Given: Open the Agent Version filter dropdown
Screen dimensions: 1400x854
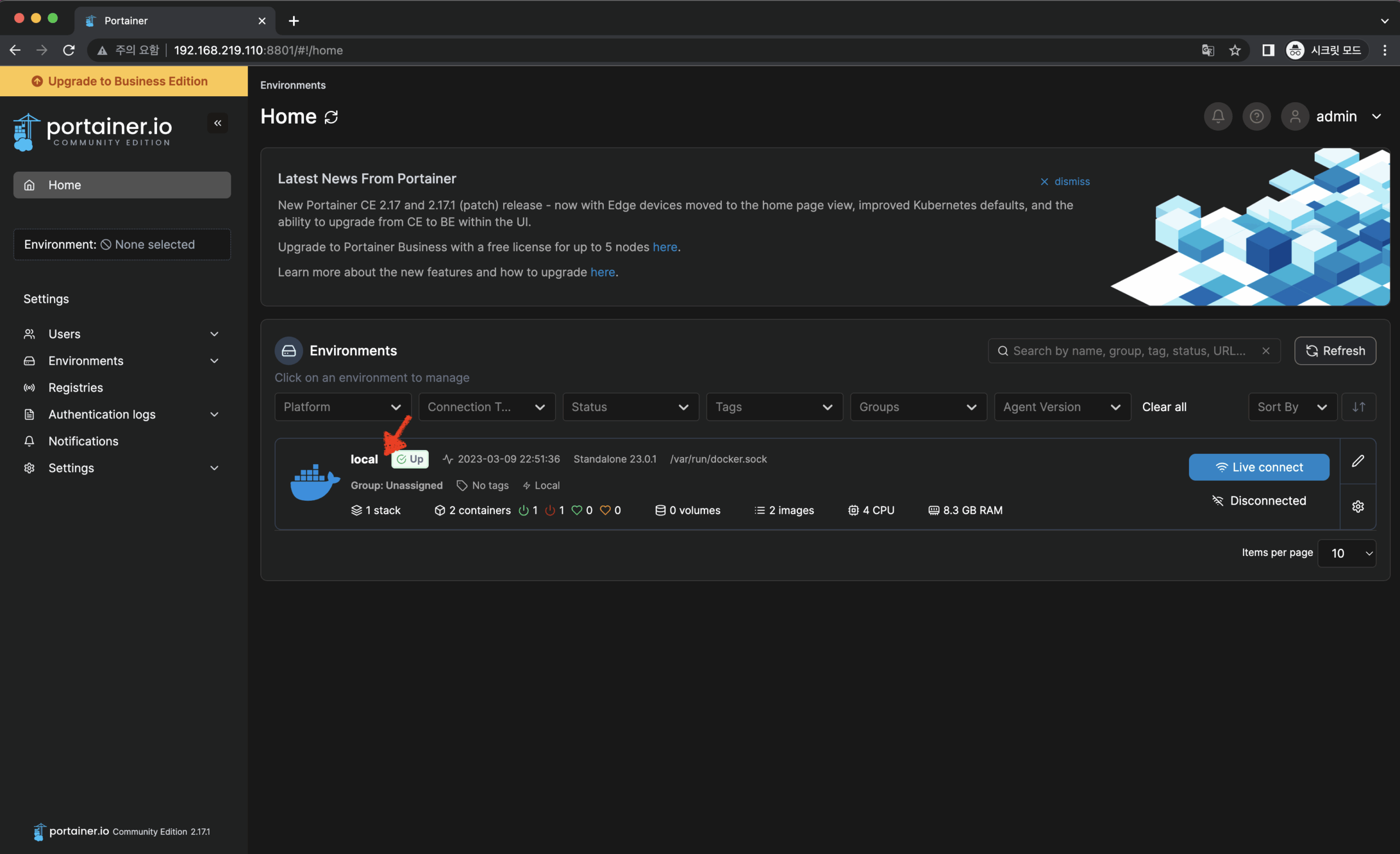Looking at the screenshot, I should [x=1061, y=407].
